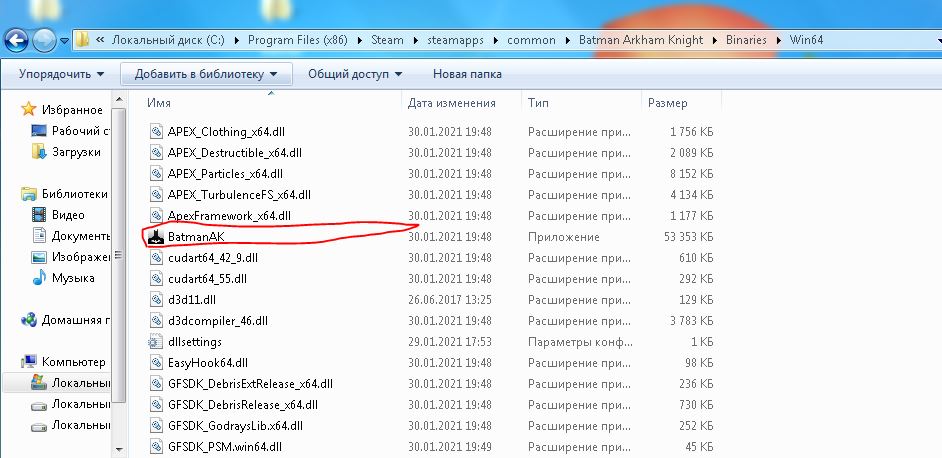Expand breadcrumb arrow after Batman Arkham Knight
Image resolution: width=942 pixels, height=458 pixels.
click(x=714, y=40)
